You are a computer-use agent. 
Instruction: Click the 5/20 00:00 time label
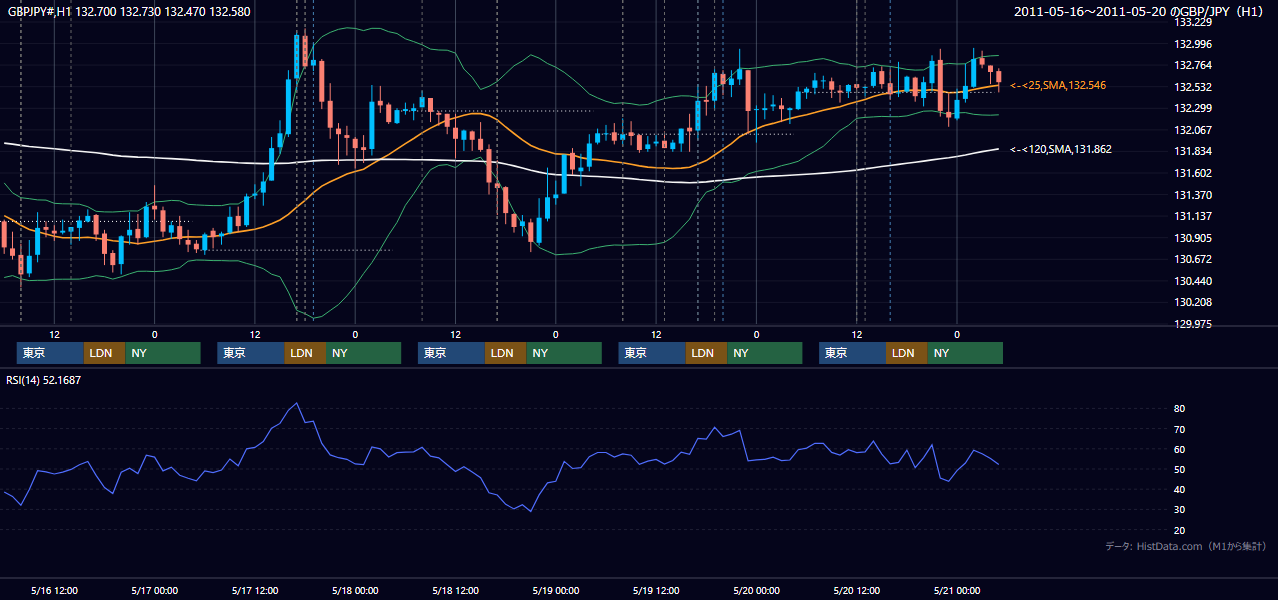point(756,590)
